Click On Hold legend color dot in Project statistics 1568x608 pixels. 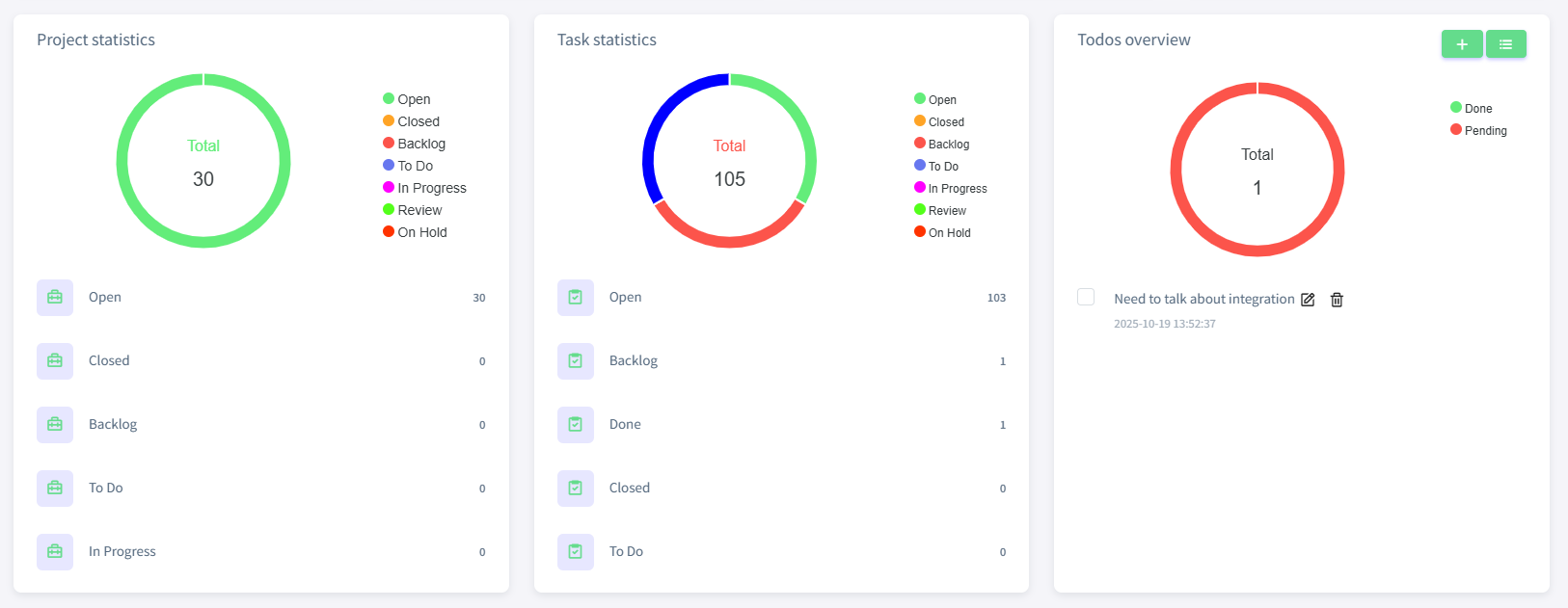tap(389, 232)
